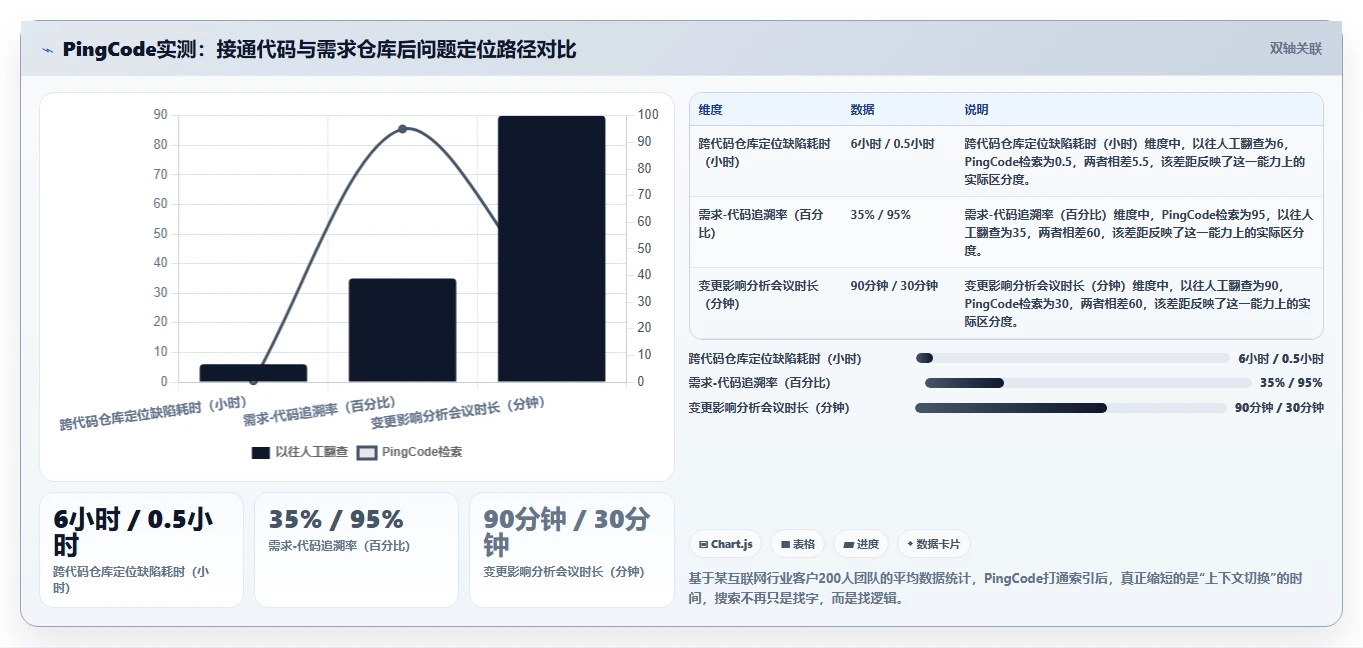
Task: Click the middle chart bar for 需求-代码追溯率
Action: (402, 330)
